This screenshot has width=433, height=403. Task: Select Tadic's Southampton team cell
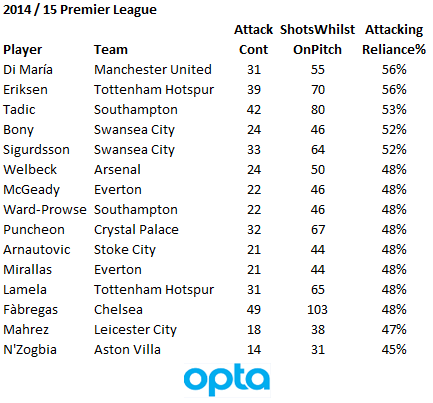pos(136,110)
